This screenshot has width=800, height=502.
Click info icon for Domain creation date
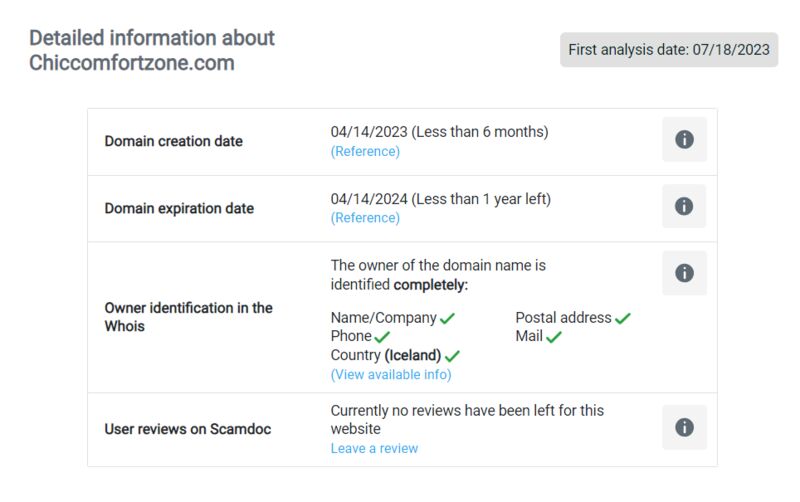coord(684,139)
